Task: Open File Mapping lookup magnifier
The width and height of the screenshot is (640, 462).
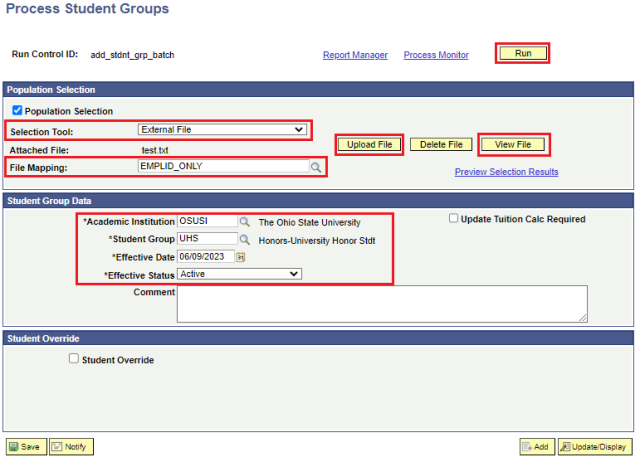Action: click(x=316, y=167)
